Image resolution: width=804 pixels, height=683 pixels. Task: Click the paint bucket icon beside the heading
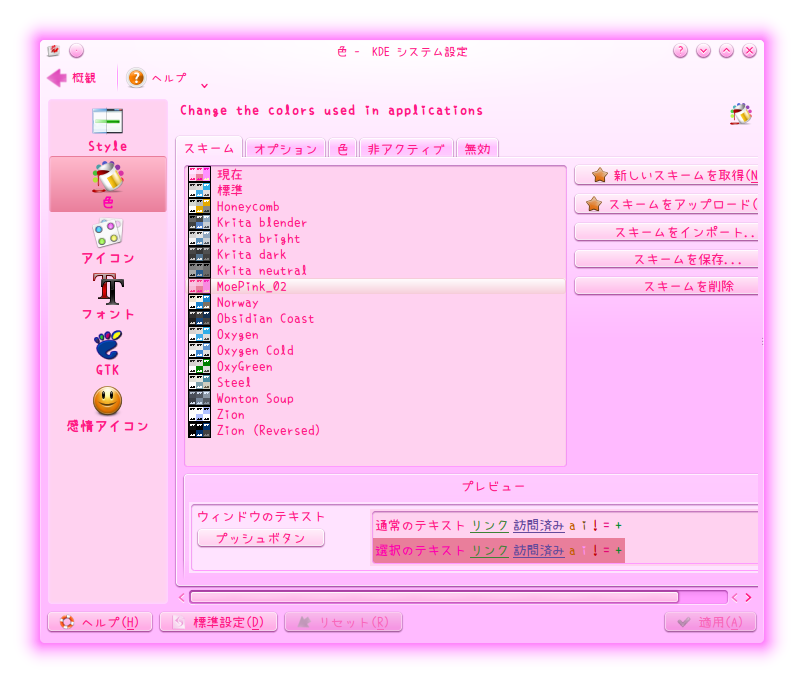(x=741, y=113)
